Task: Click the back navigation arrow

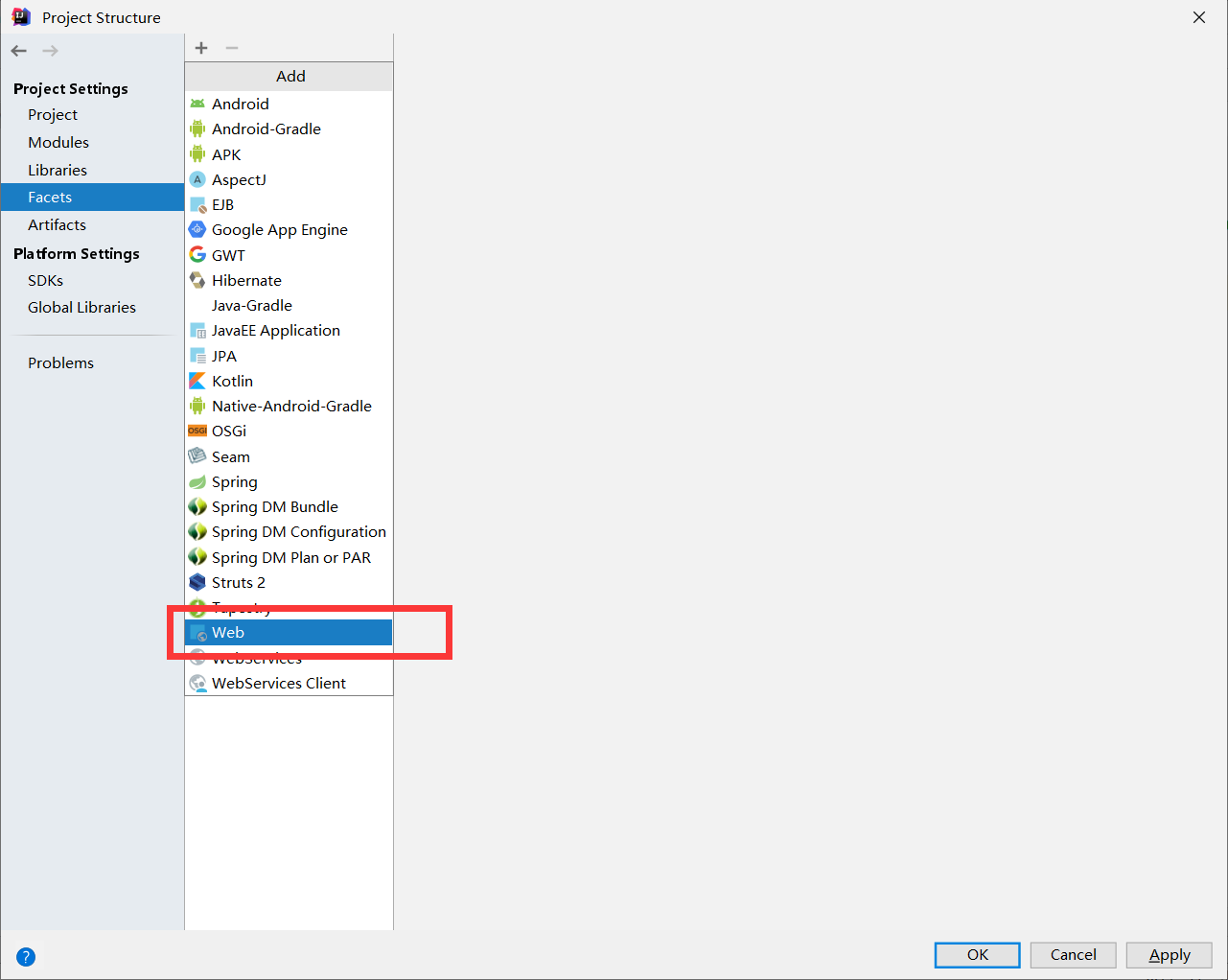Action: (18, 50)
